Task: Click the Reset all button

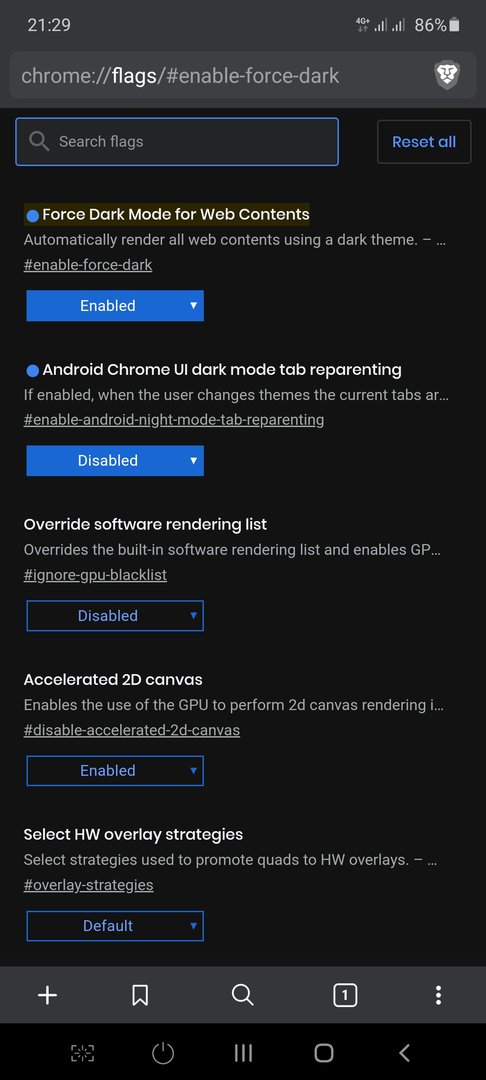Action: pos(424,141)
